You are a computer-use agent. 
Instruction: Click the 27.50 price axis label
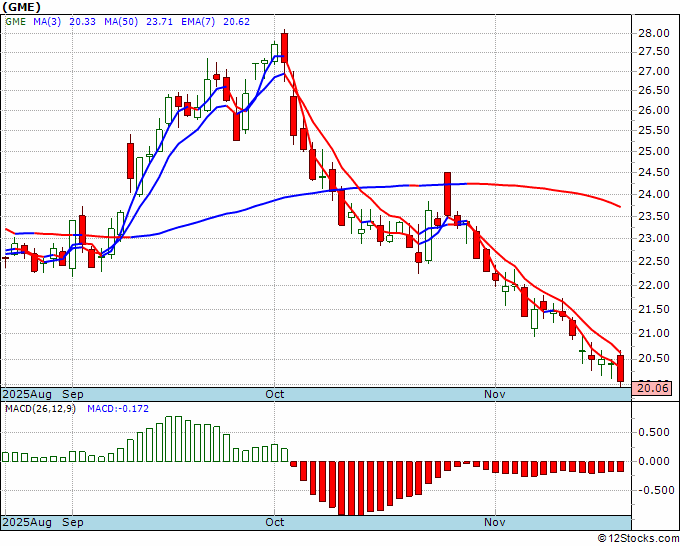pos(654,52)
